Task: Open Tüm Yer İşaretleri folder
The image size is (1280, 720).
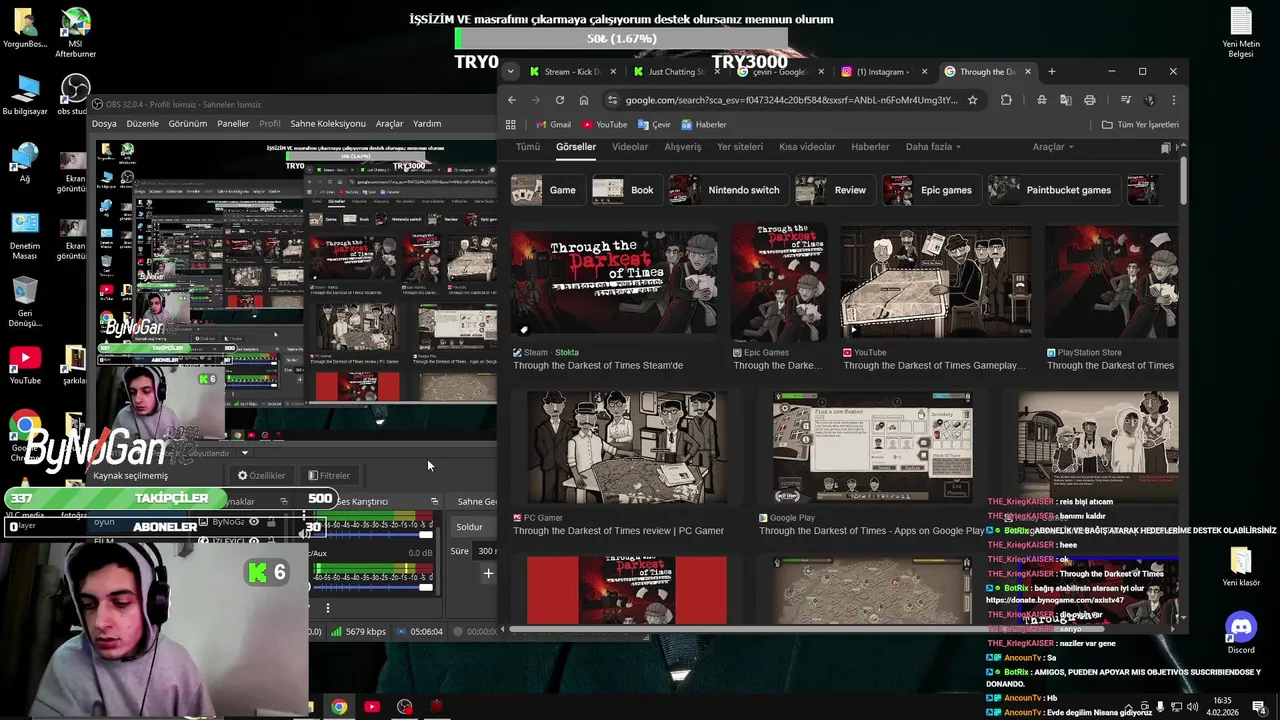Action: [1140, 125]
